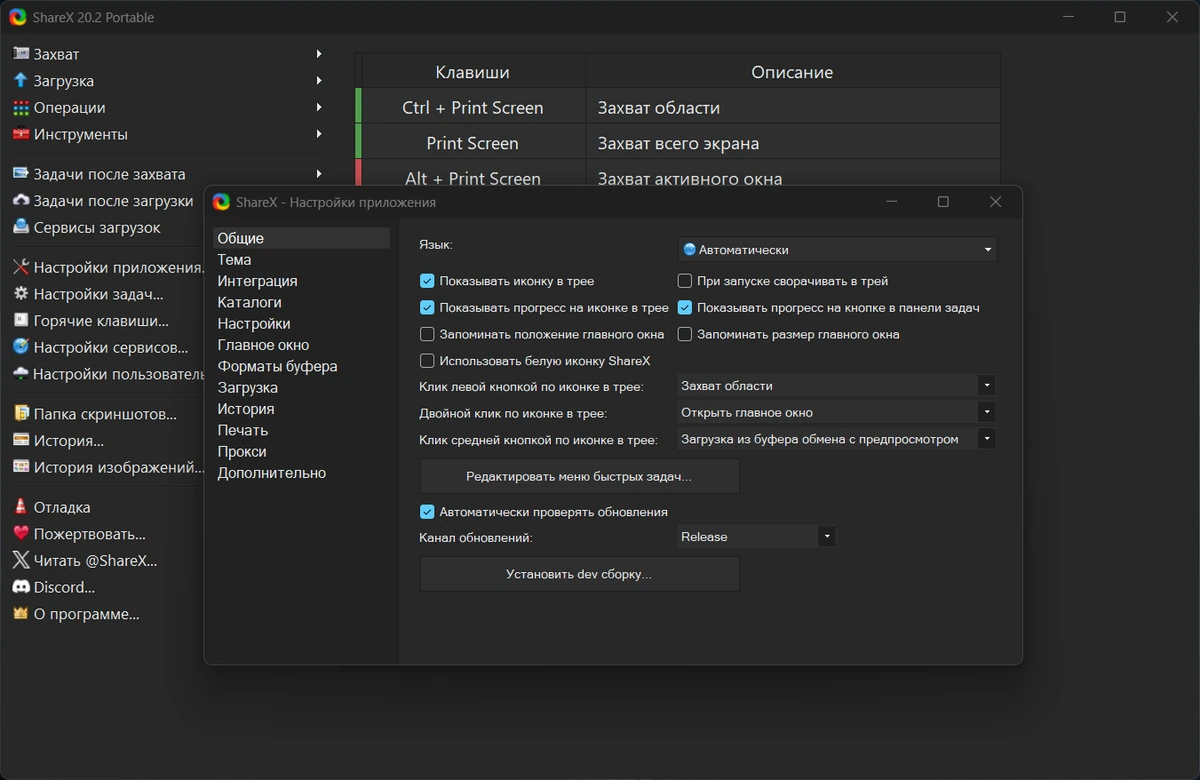Enable Запоминать размер главного окна
Screen dimensions: 1200x780
pyautogui.click(x=685, y=334)
